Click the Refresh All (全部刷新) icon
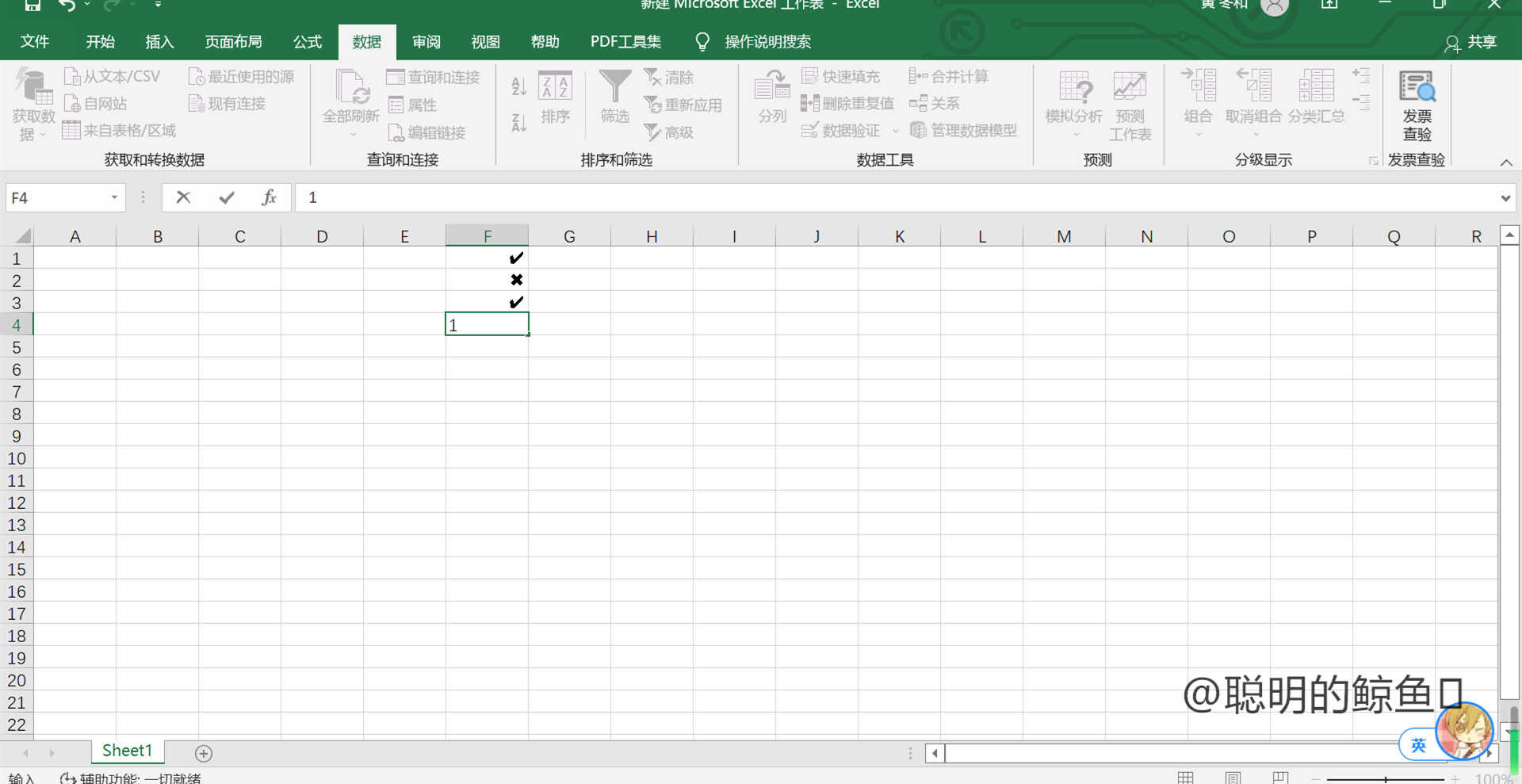 [350, 87]
